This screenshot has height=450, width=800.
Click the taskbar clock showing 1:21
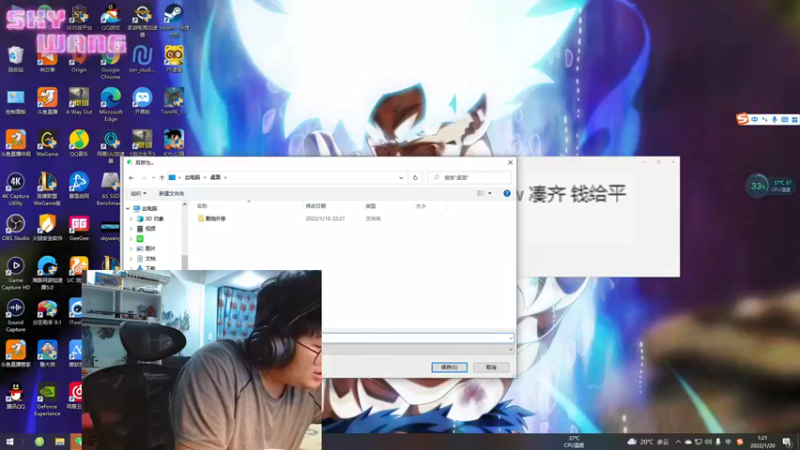[x=763, y=442]
